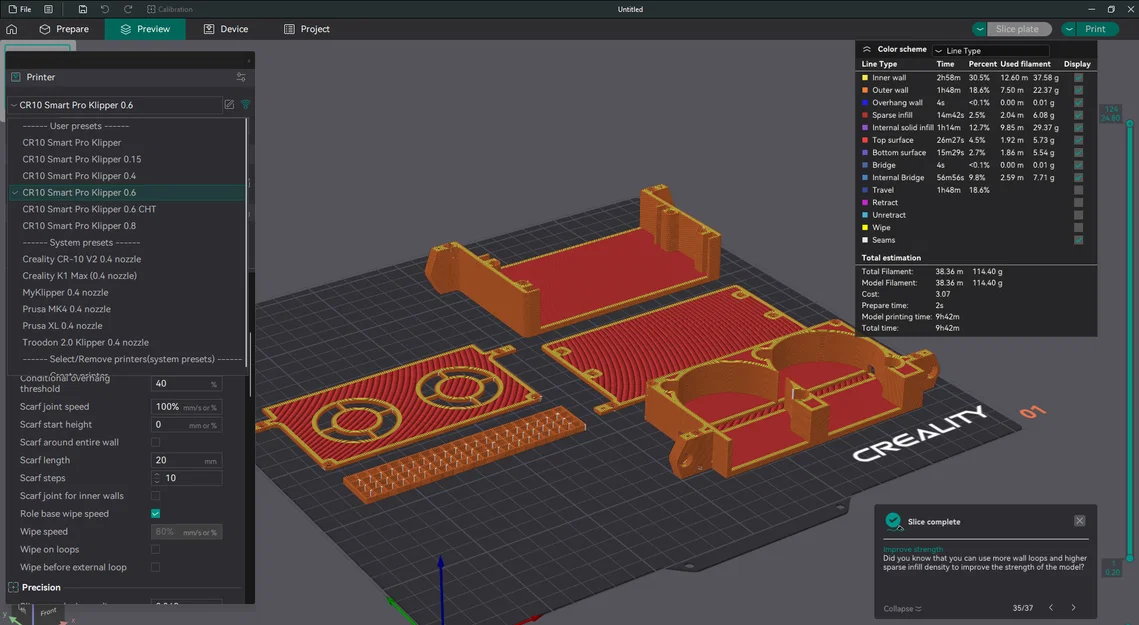The height and width of the screenshot is (625, 1139).
Task: Click the Home icon in the top toolbar
Action: pos(12,29)
